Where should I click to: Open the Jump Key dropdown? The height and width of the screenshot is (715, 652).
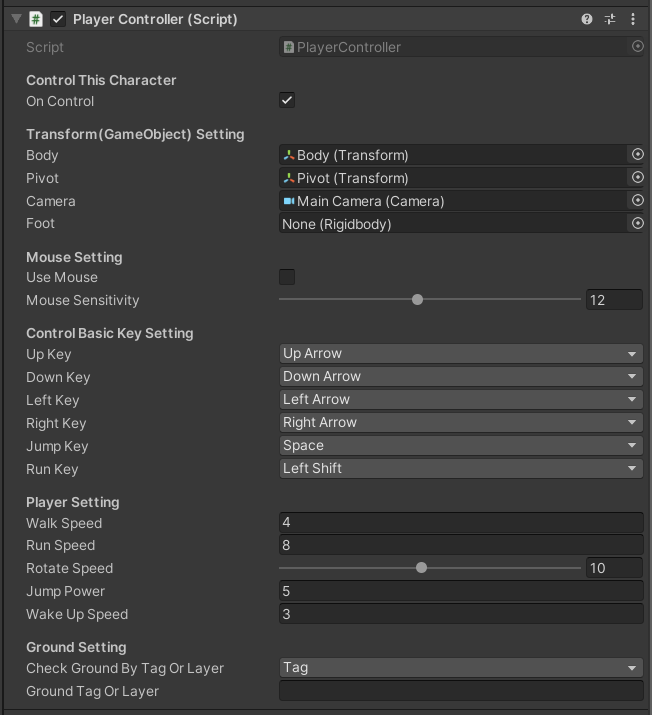[460, 446]
